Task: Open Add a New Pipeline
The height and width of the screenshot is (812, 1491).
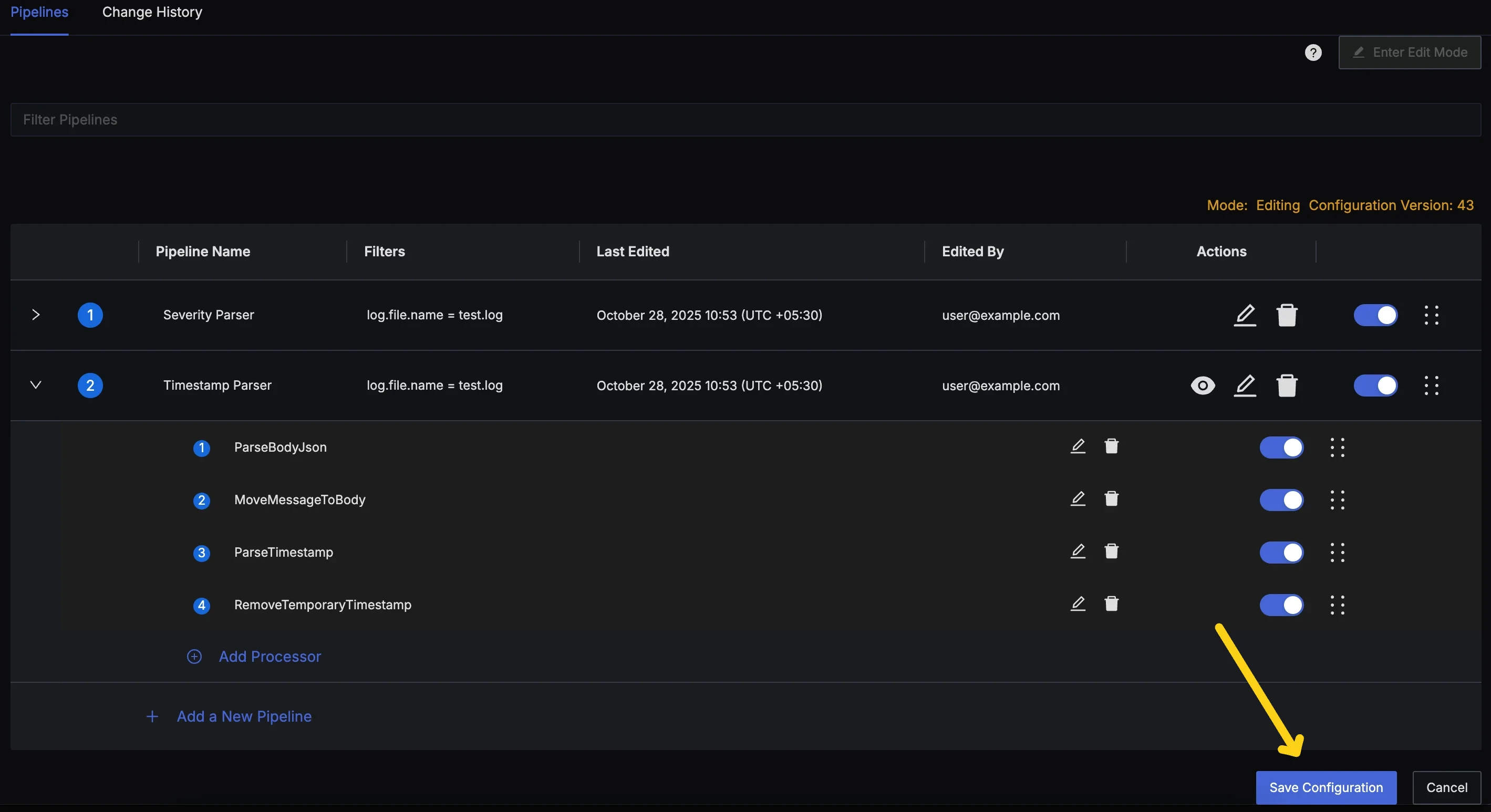Action: click(x=243, y=716)
